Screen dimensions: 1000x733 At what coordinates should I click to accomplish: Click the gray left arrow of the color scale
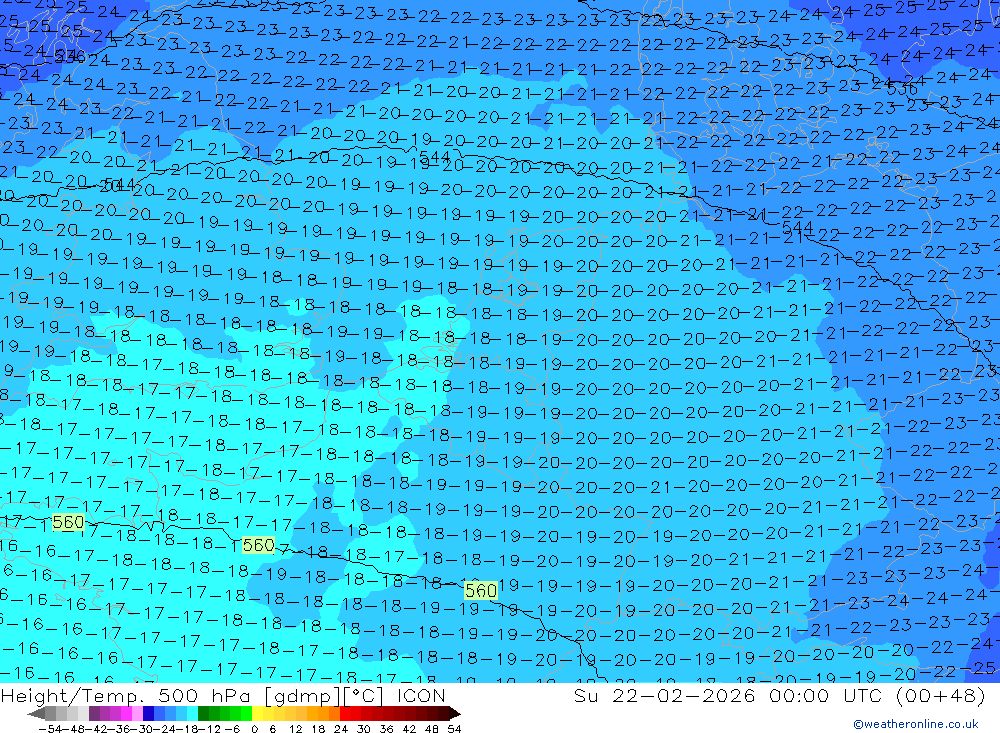36,713
